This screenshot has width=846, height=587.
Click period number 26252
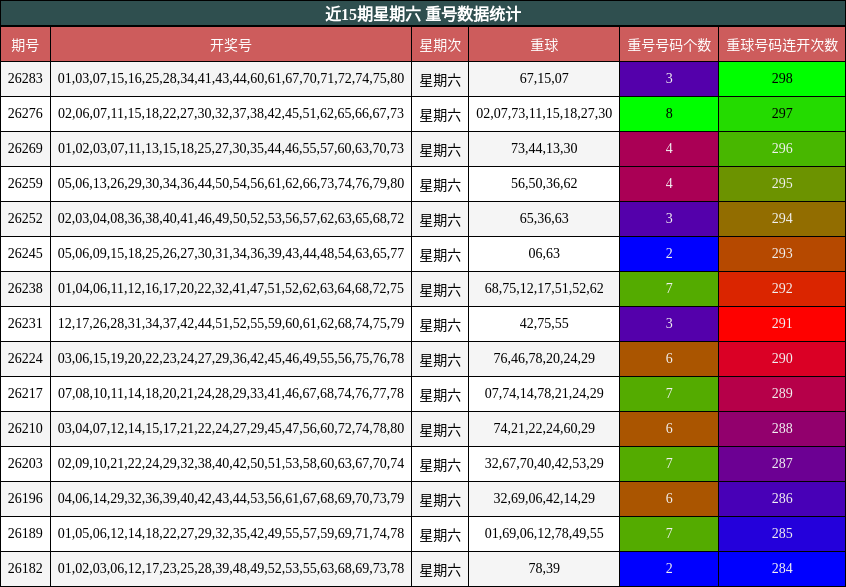[25, 219]
